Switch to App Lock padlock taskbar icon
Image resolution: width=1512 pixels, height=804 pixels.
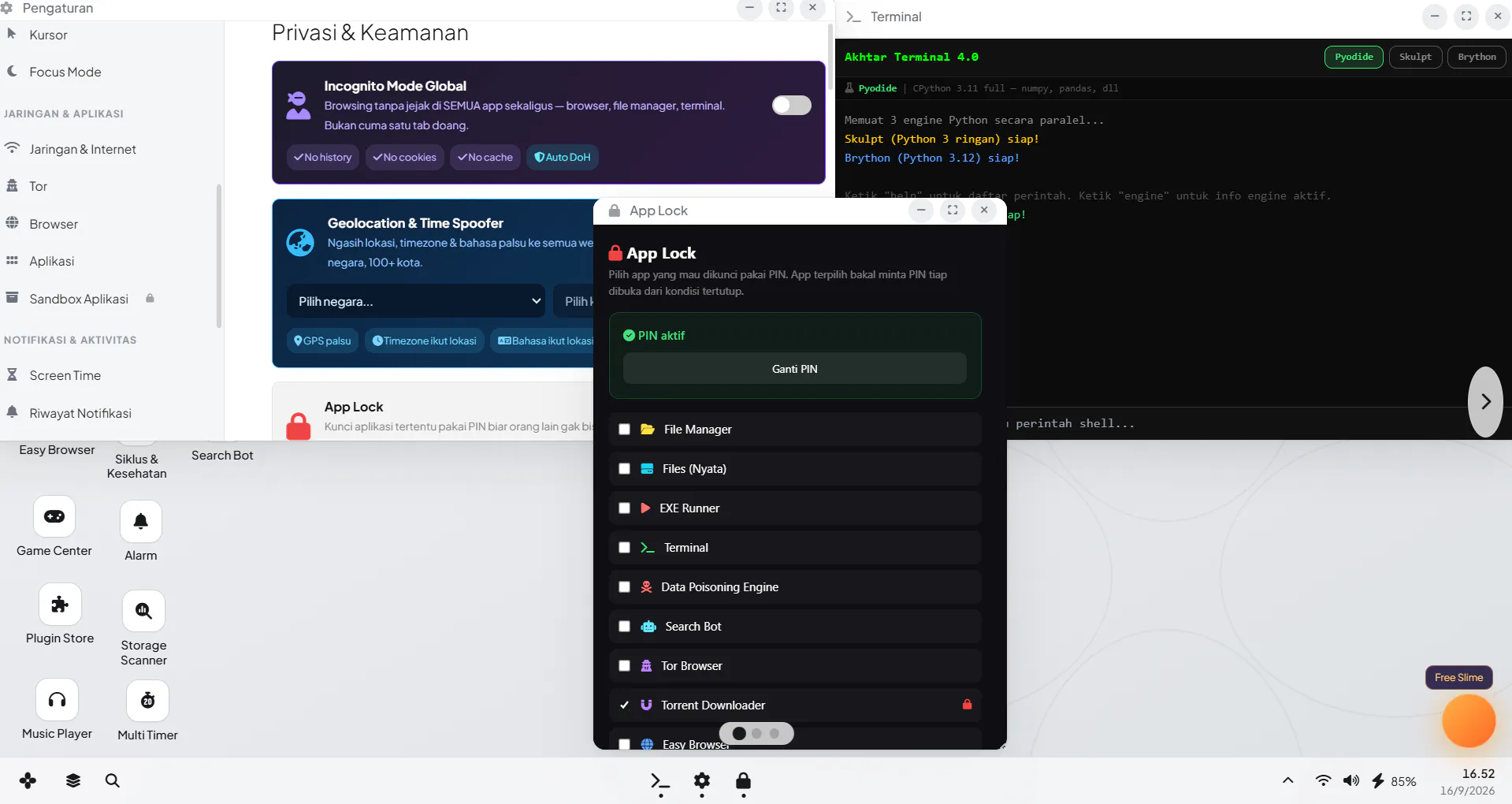coord(743,781)
